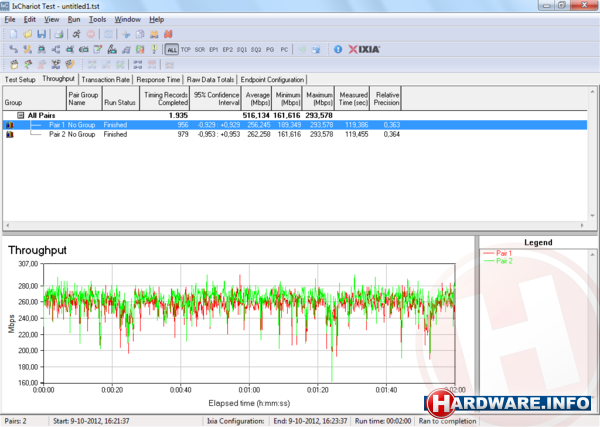This screenshot has height=427, width=600.
Task: Click the green-red flag icon in the third toolbar
Action: (x=28, y=64)
